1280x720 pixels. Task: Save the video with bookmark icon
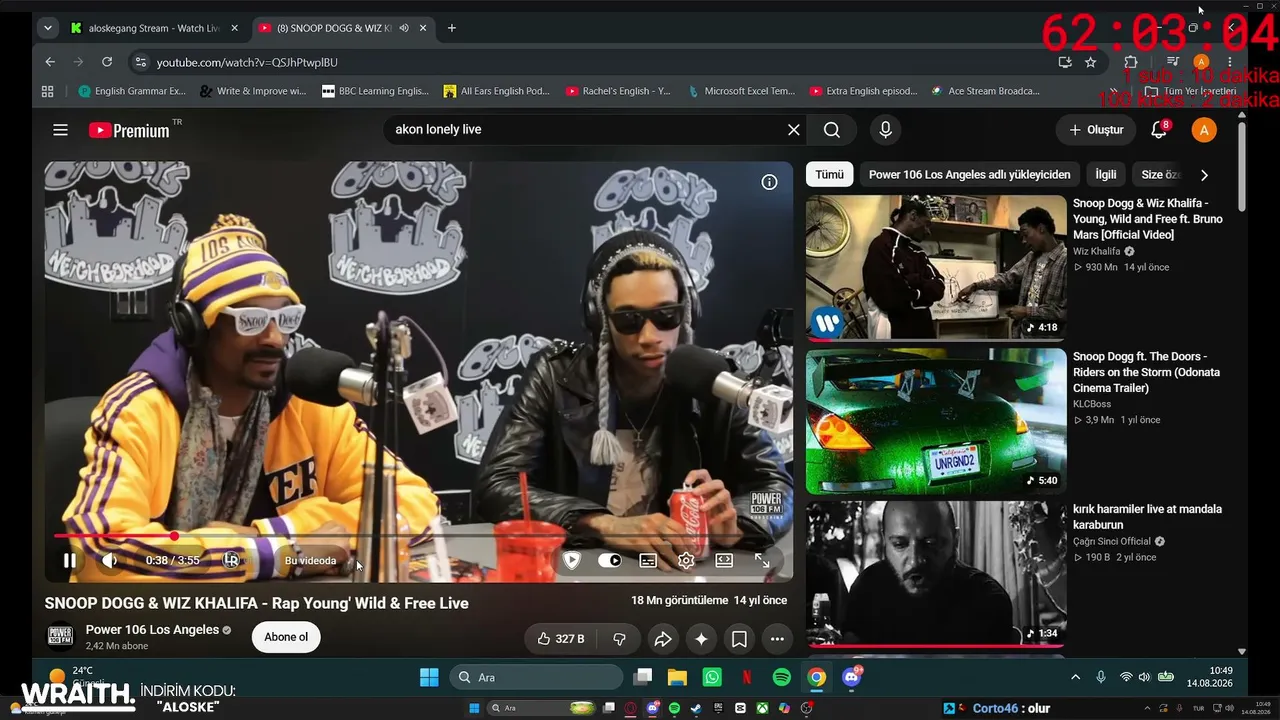(x=739, y=638)
